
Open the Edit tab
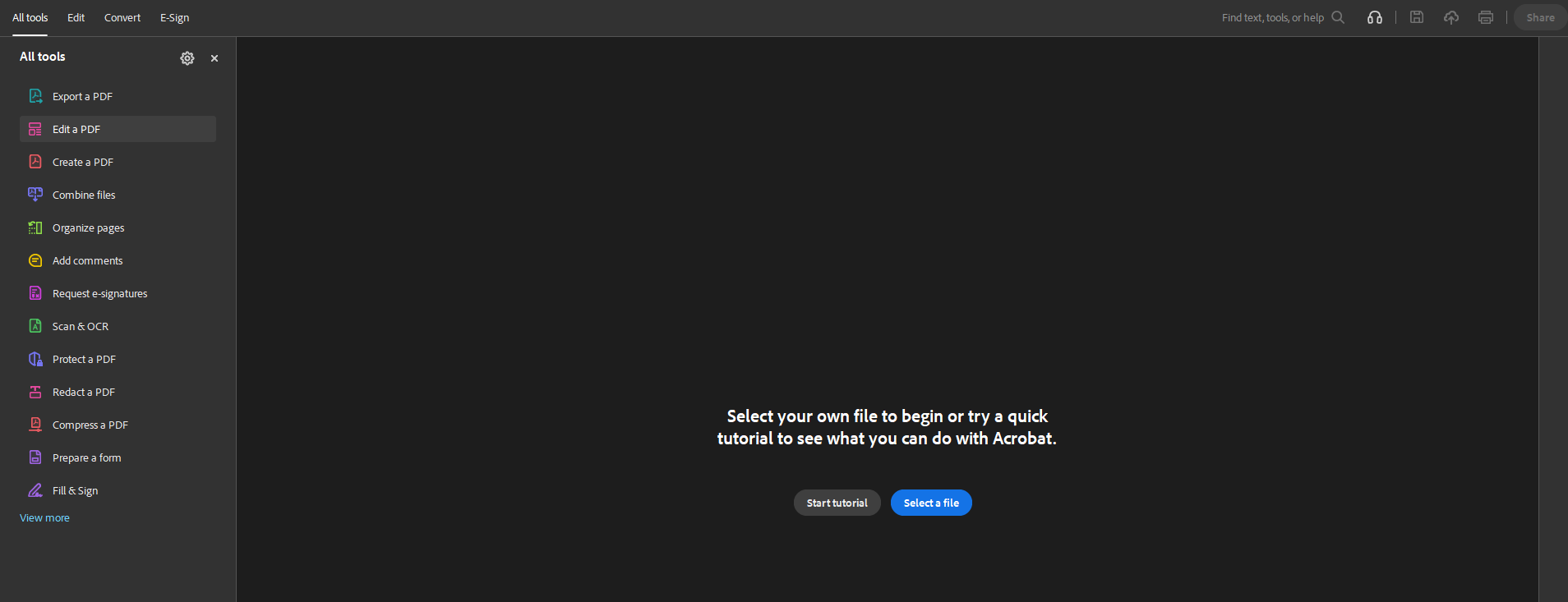76,17
